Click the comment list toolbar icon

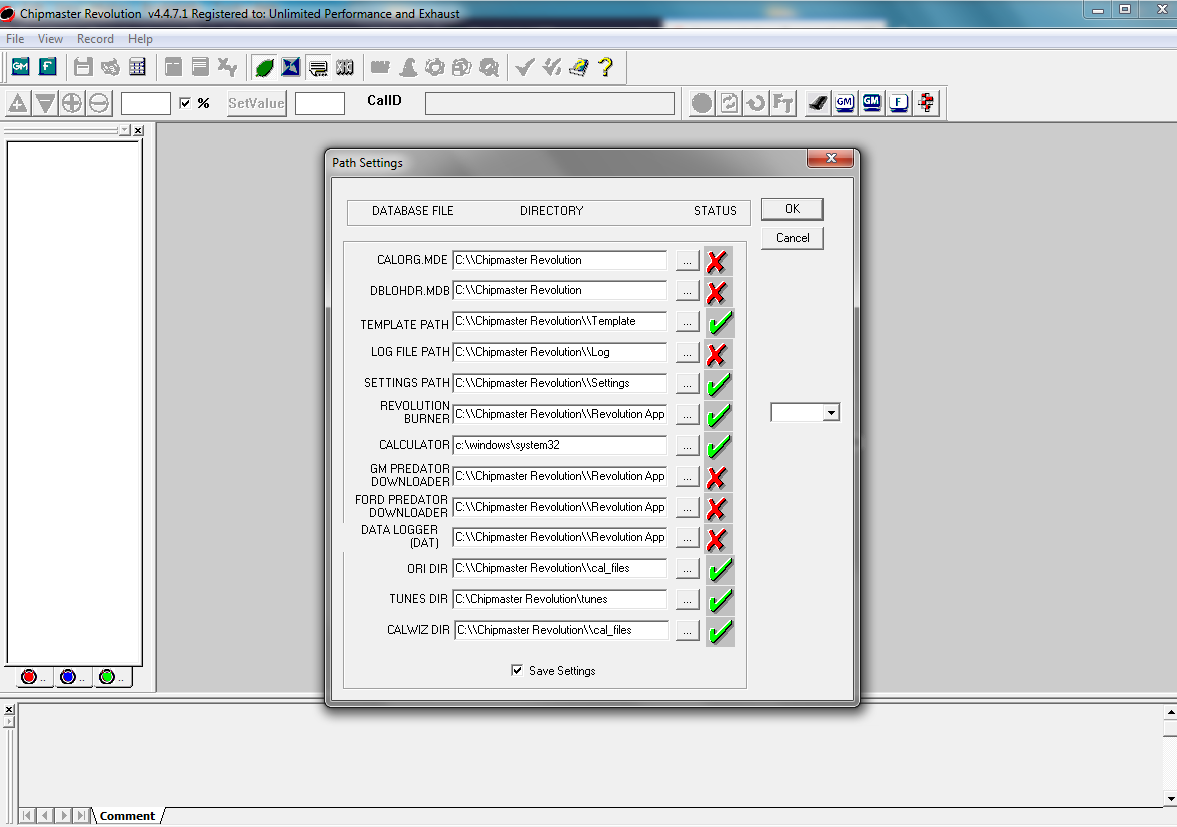[x=318, y=67]
